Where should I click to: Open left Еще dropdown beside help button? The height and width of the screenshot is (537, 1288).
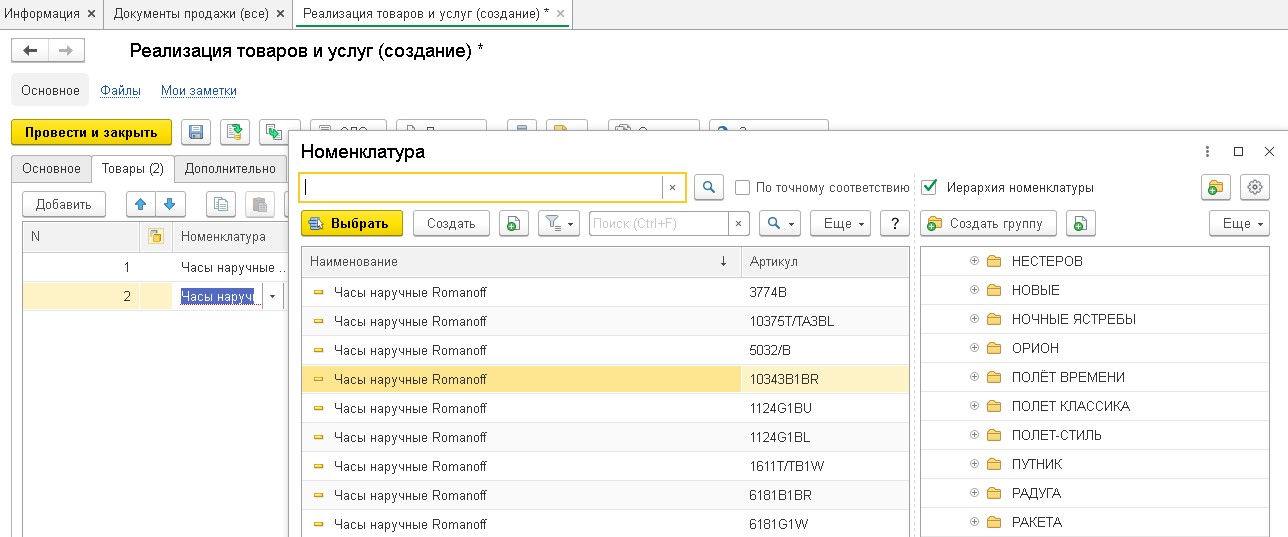pyautogui.click(x=840, y=224)
